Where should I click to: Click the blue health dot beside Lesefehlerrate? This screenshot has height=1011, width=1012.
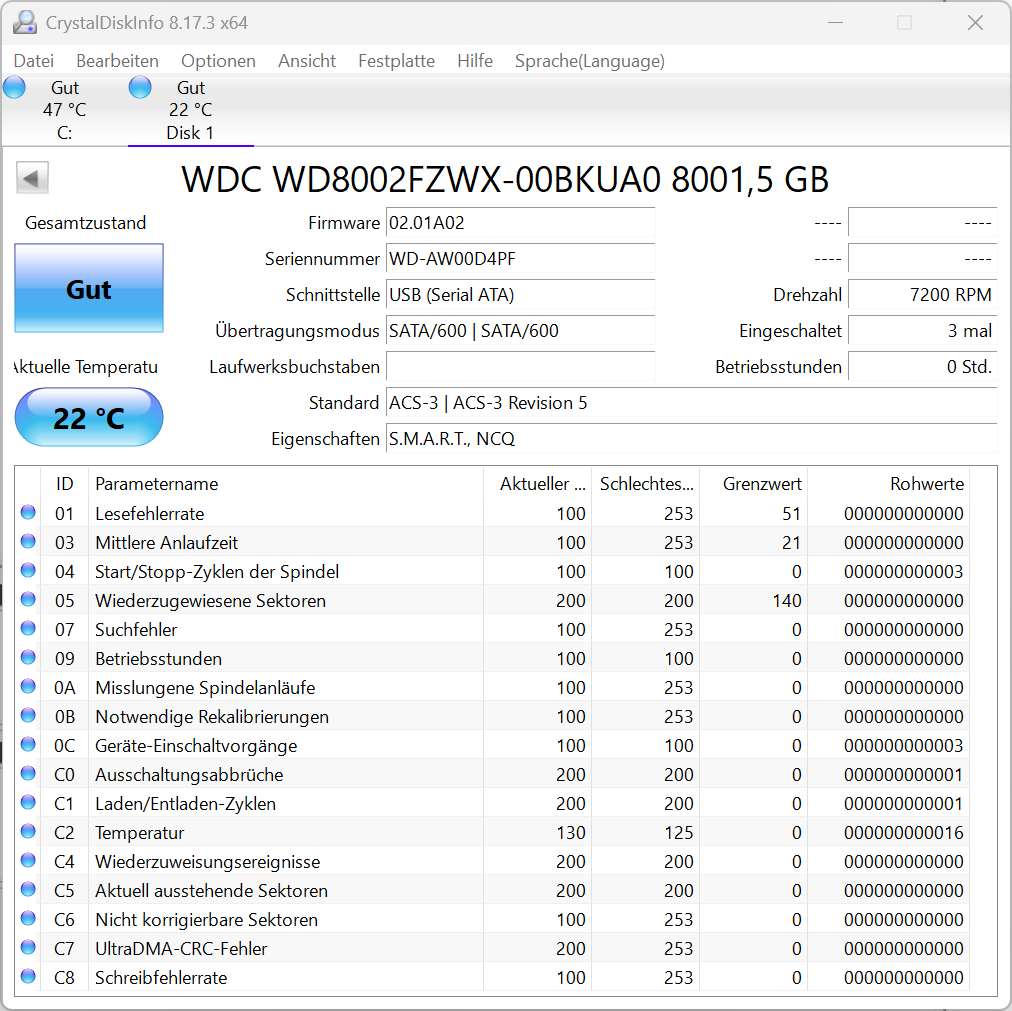point(29,513)
